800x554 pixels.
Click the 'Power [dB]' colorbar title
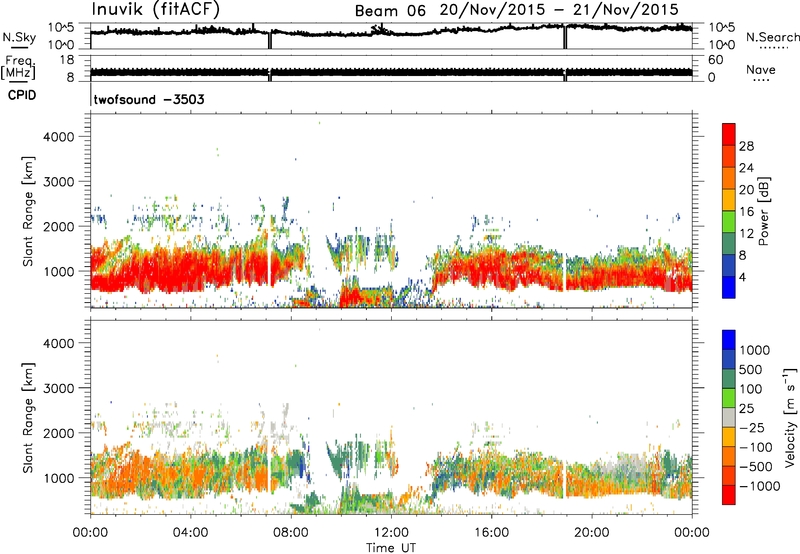pos(763,211)
